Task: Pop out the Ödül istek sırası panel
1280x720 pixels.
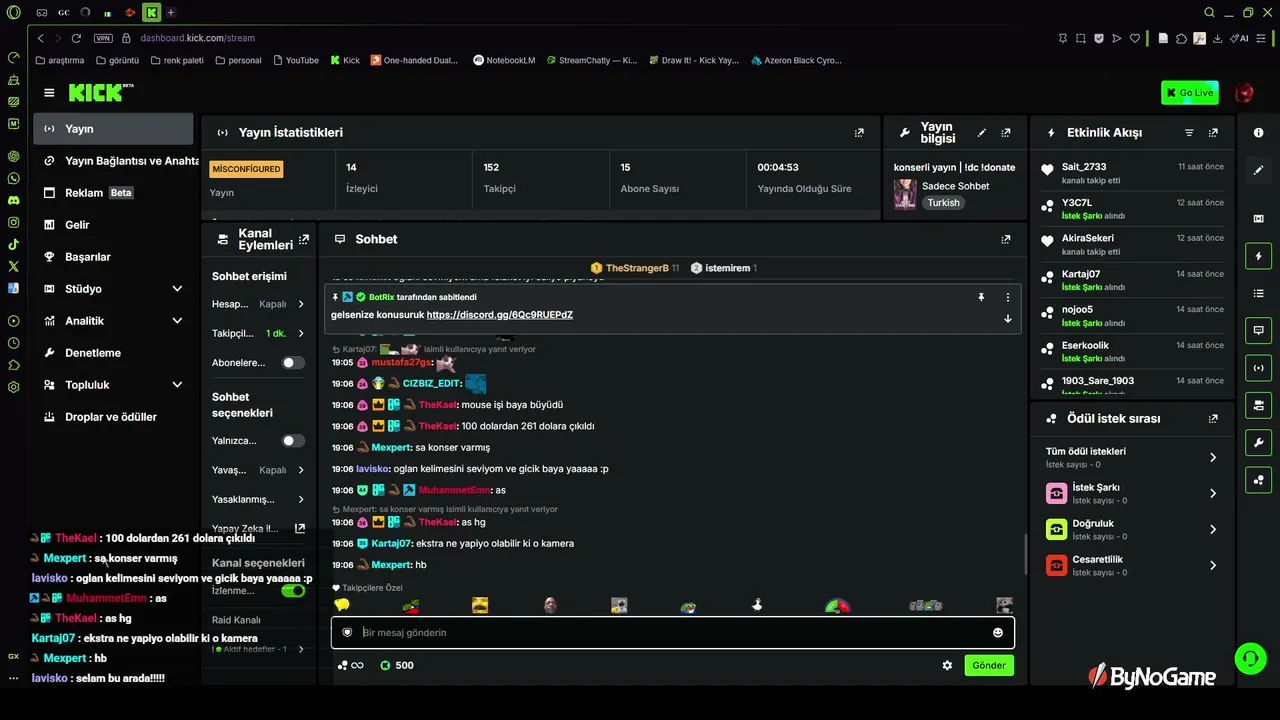Action: [x=1213, y=419]
